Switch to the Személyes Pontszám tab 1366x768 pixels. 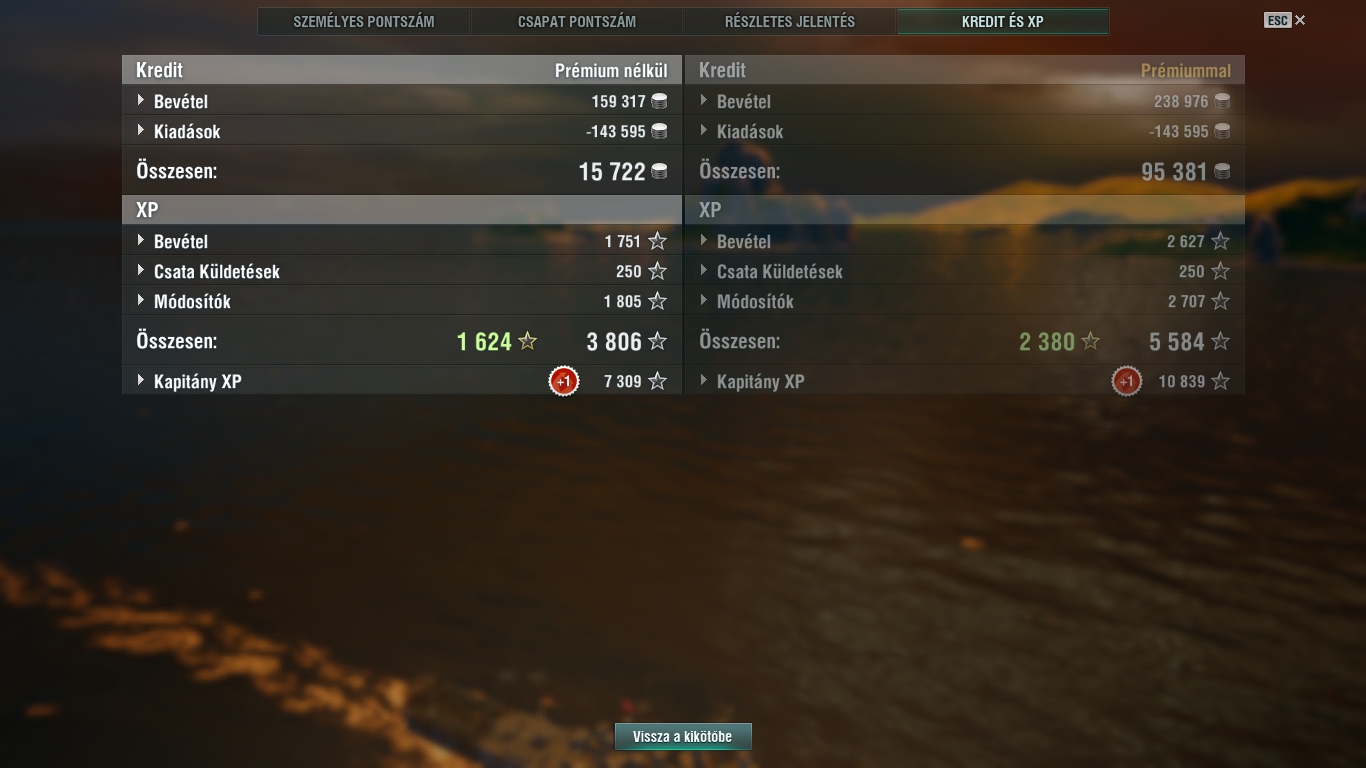(364, 21)
